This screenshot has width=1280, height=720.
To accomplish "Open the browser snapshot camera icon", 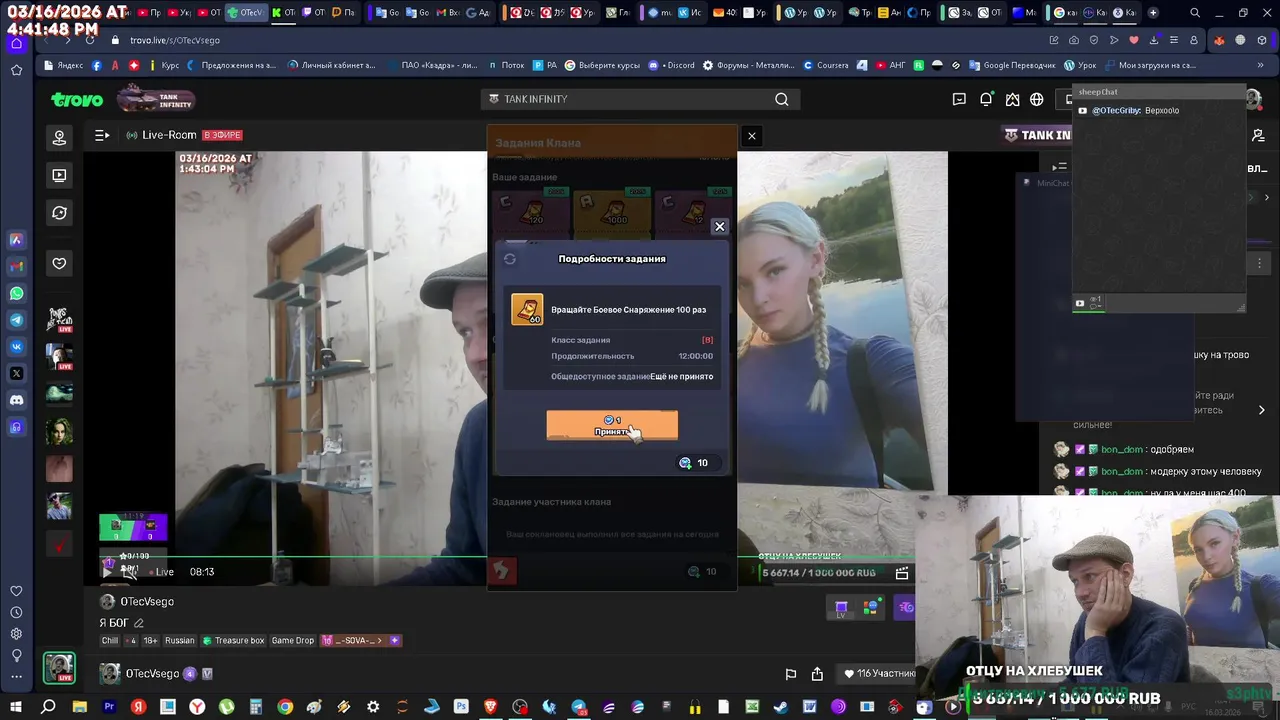I will tap(1074, 40).
